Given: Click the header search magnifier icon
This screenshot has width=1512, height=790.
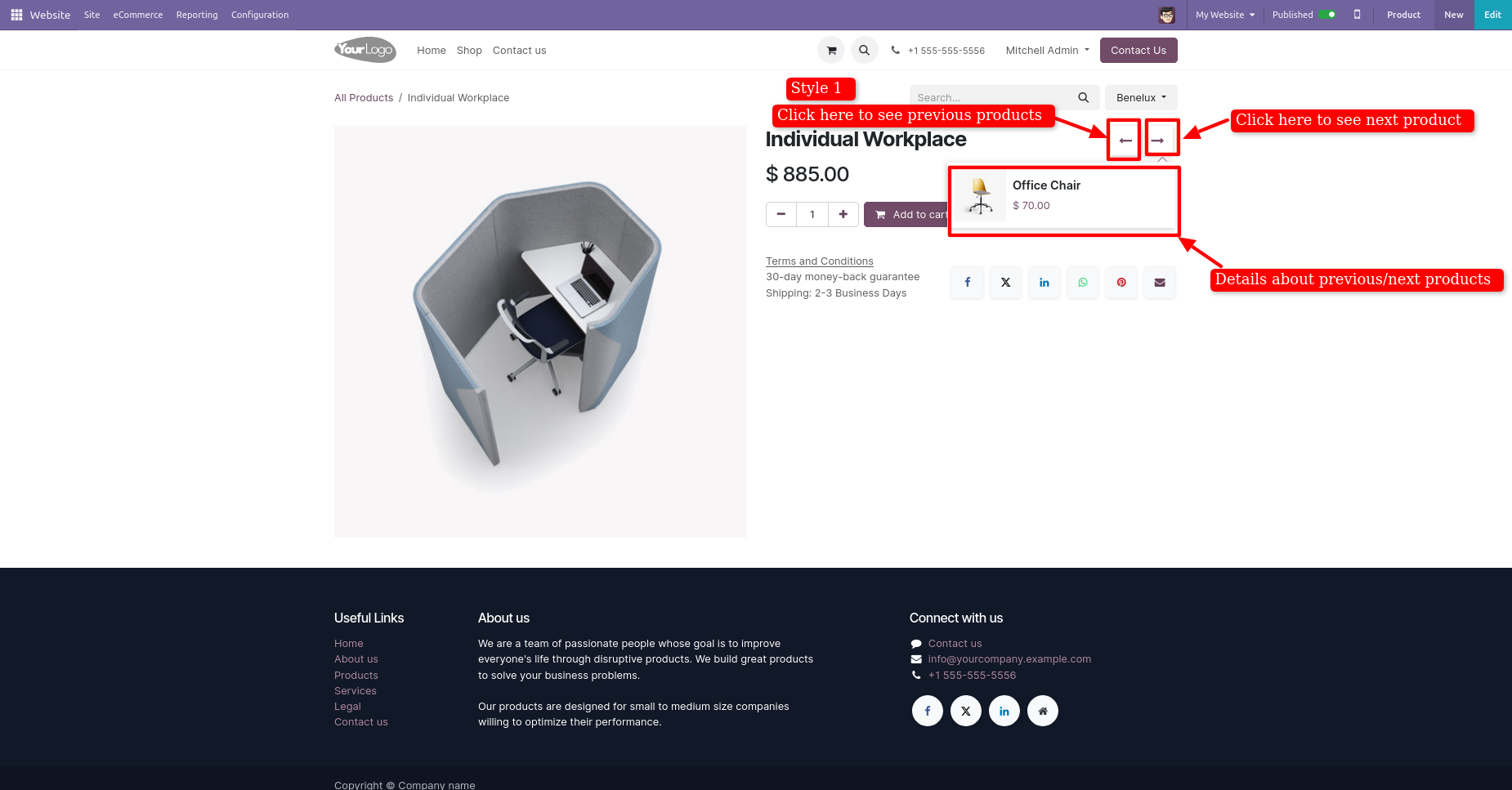Looking at the screenshot, I should tap(864, 50).
